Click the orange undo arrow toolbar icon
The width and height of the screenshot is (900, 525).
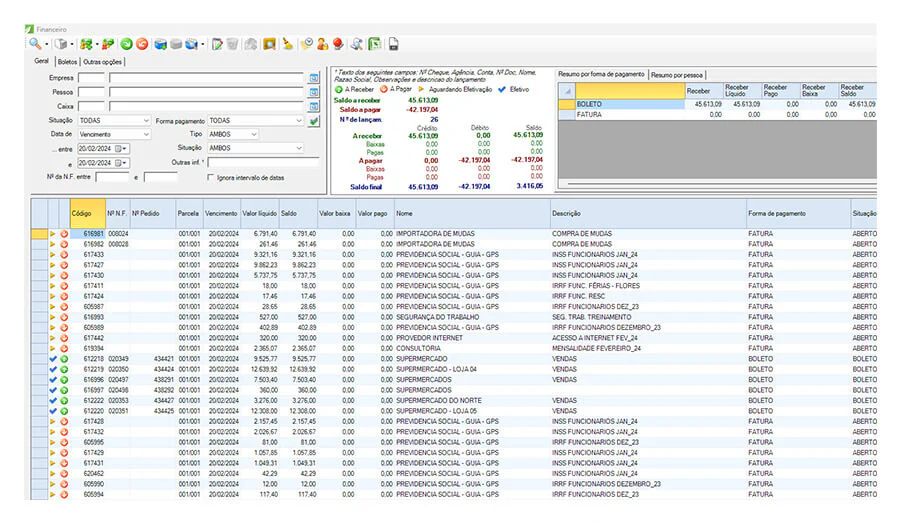(142, 44)
